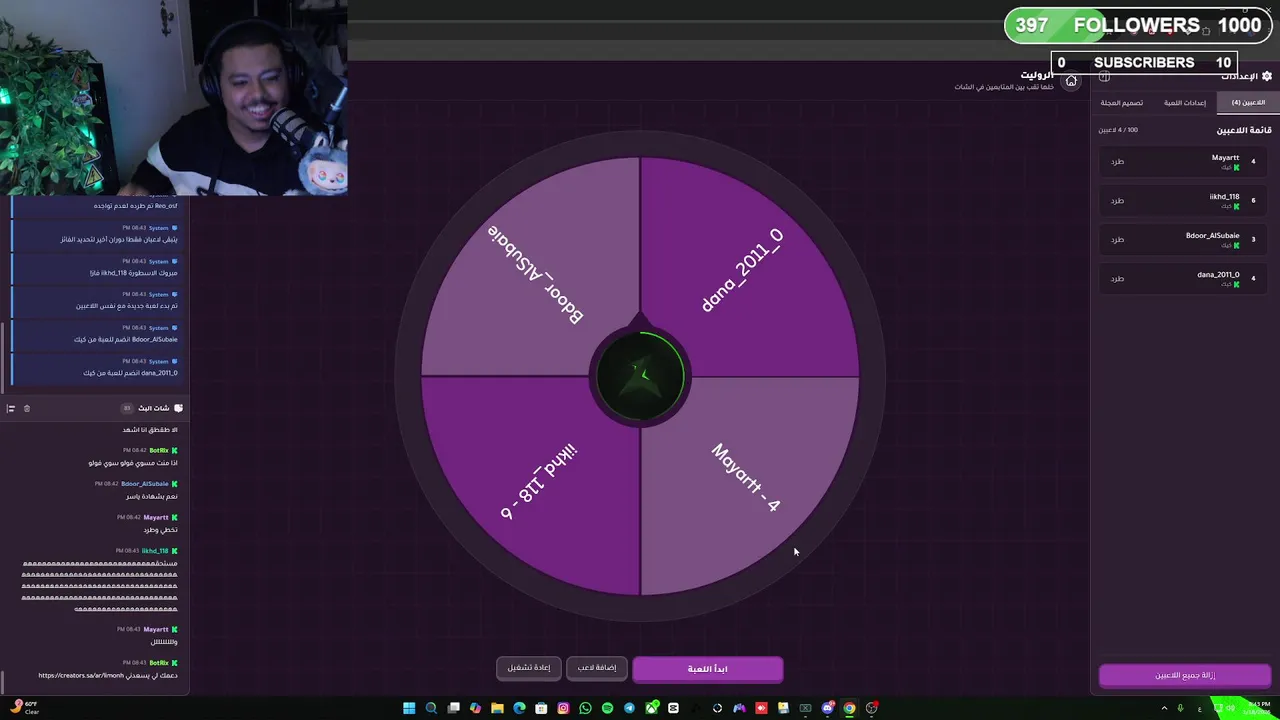The image size is (1280, 720).
Task: Open Instagram from taskbar
Action: (563, 708)
